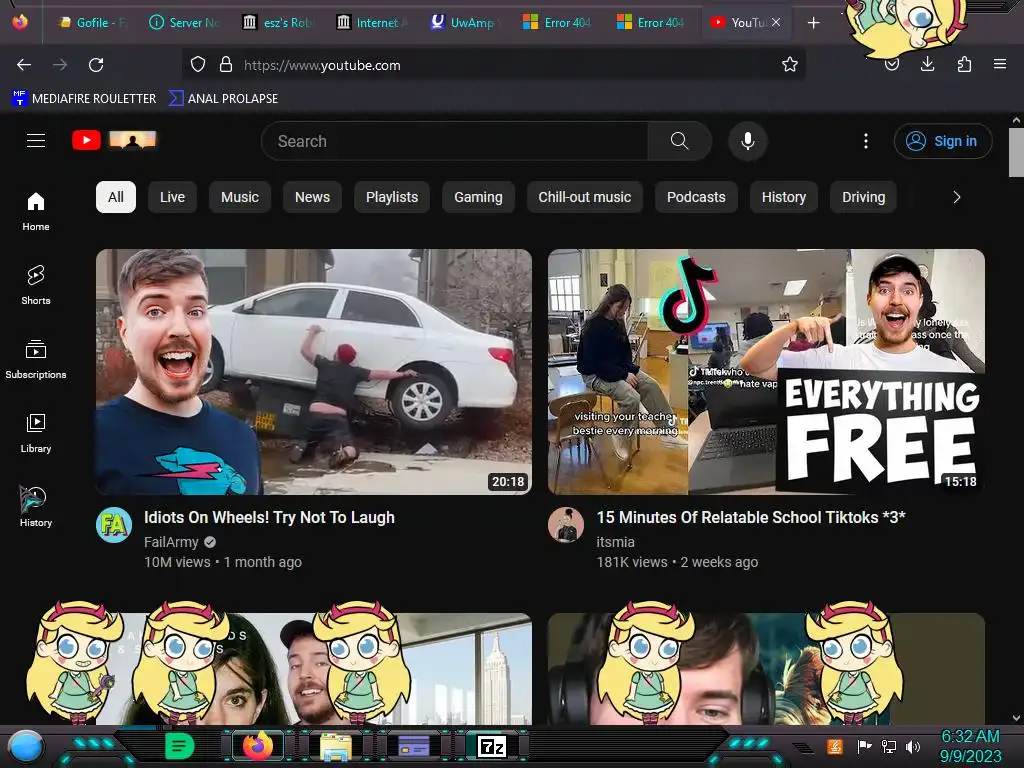Switch to the first Error 404 tab

[x=557, y=23]
